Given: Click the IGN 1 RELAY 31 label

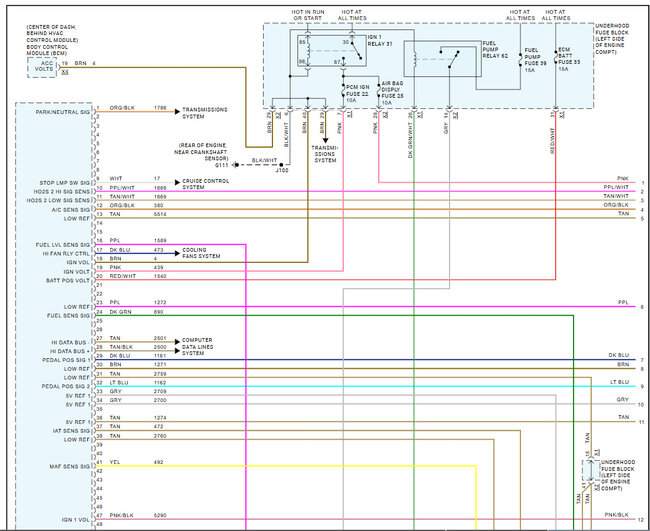Looking at the screenshot, I should click(x=380, y=40).
